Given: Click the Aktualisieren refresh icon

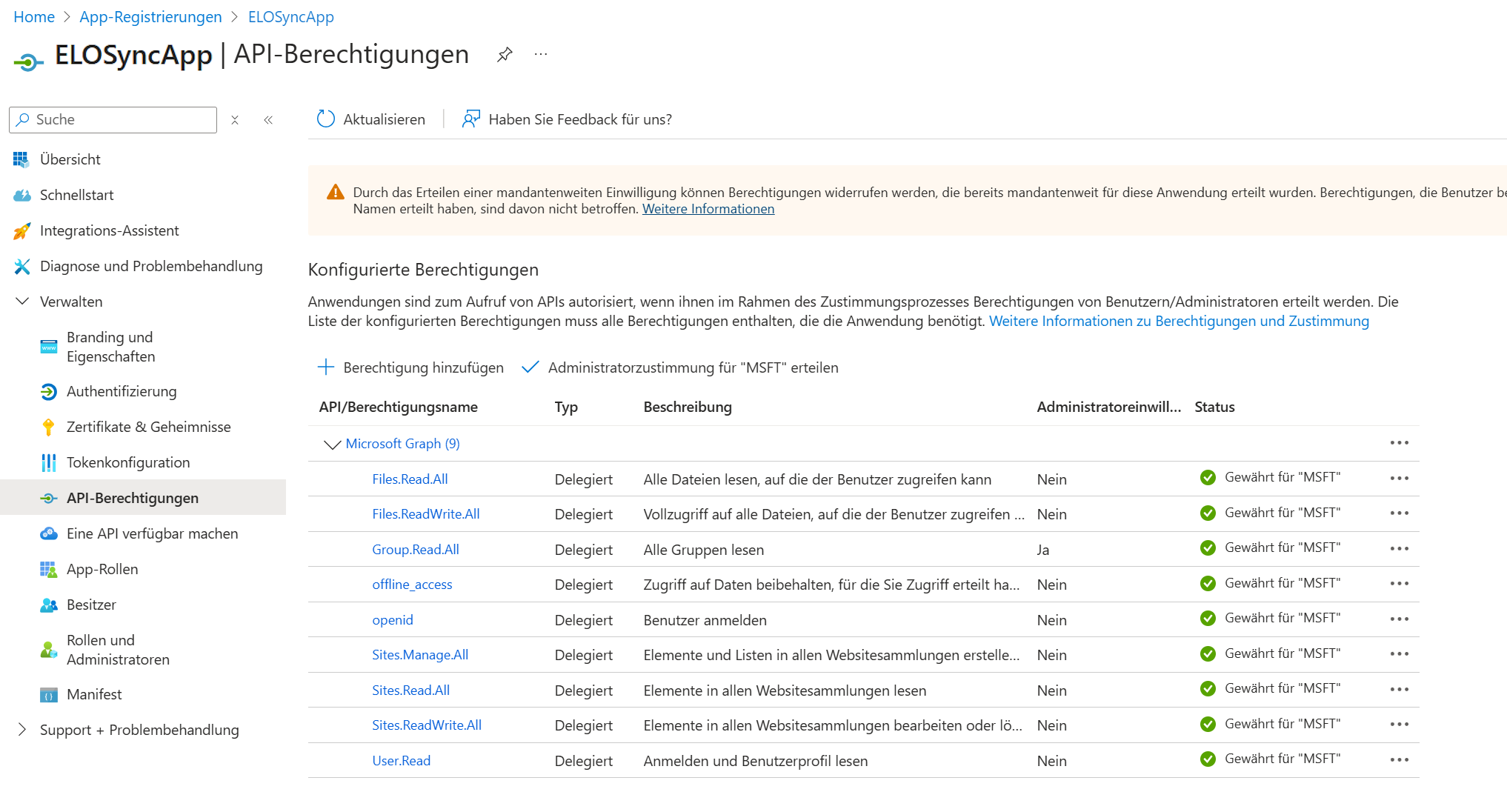Looking at the screenshot, I should tap(326, 119).
